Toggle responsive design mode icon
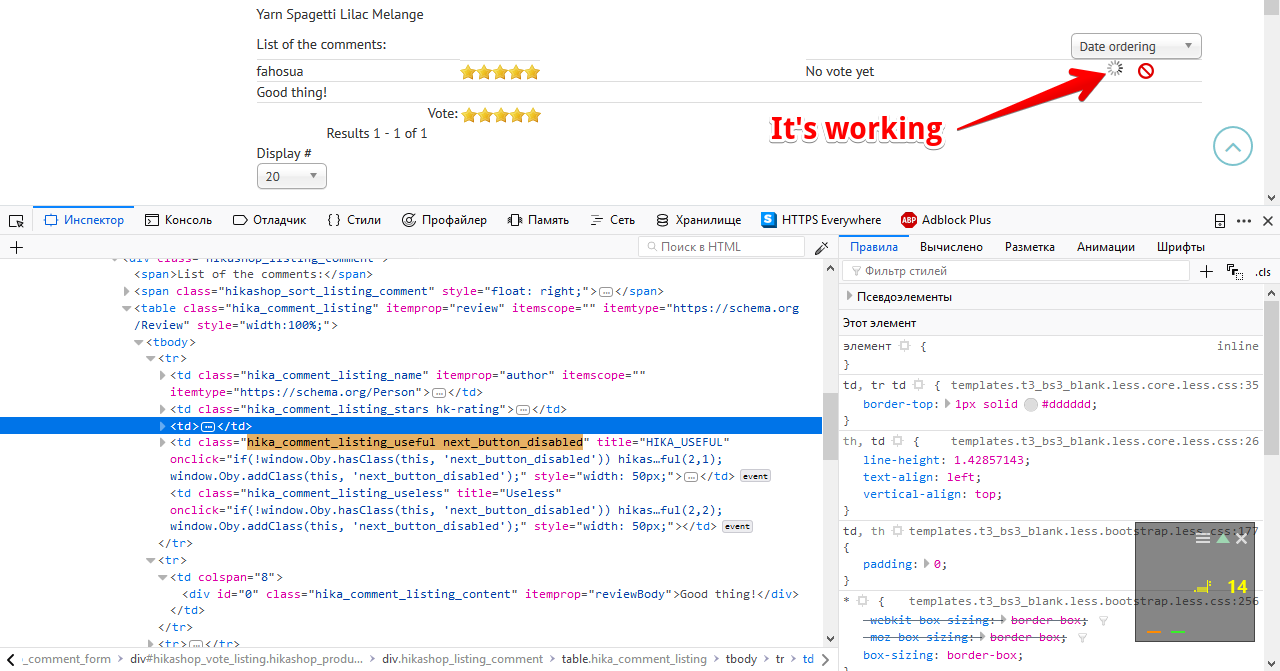Image resolution: width=1280 pixels, height=671 pixels. click(x=1220, y=221)
